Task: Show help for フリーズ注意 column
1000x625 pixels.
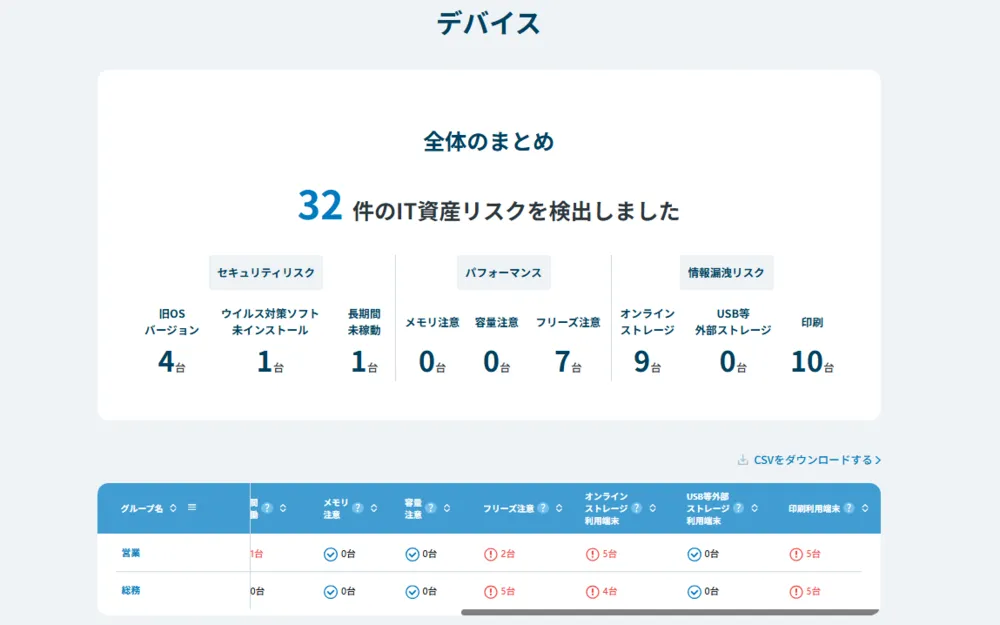Action: tap(543, 508)
